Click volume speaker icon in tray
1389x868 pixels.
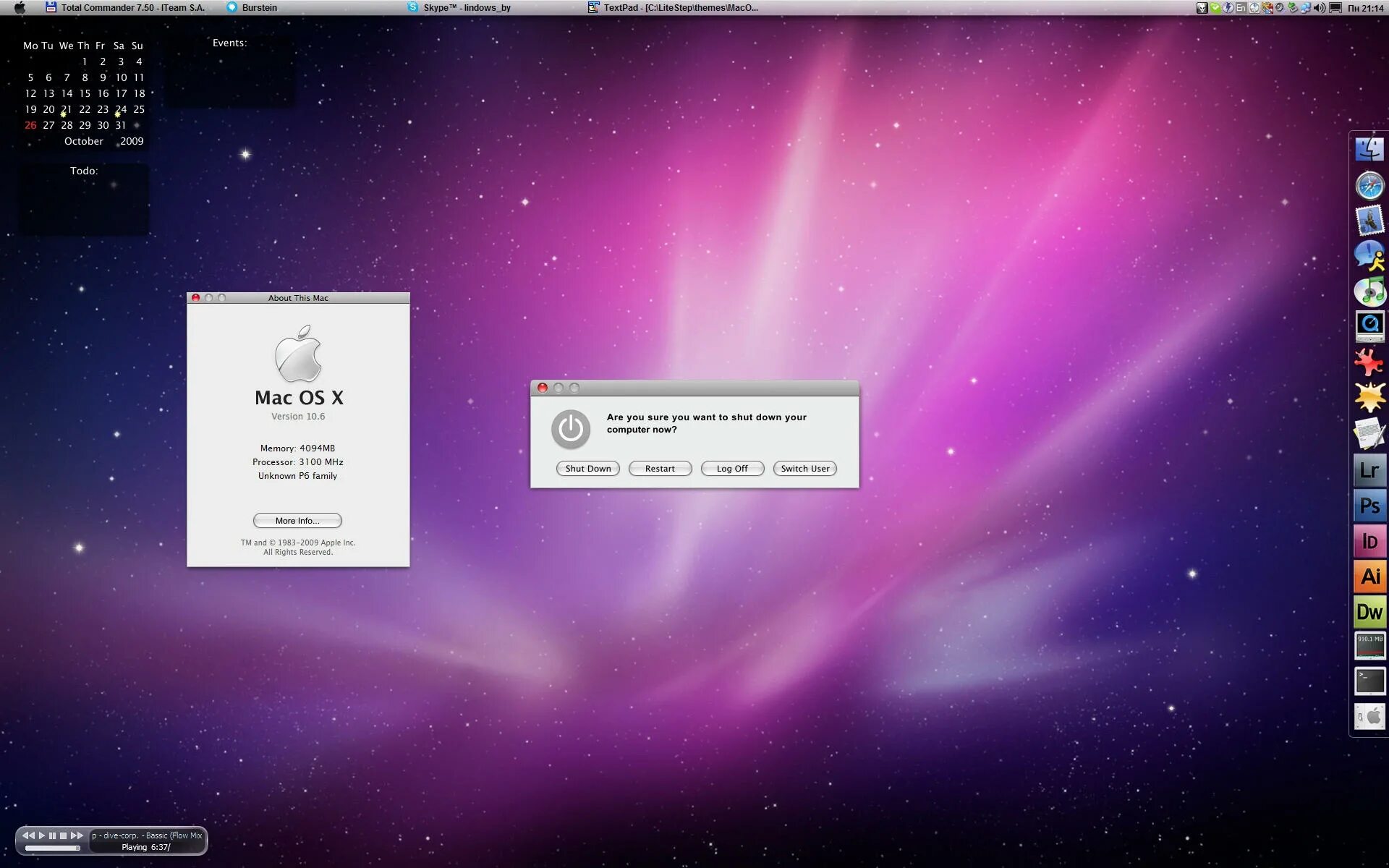pyautogui.click(x=1319, y=8)
